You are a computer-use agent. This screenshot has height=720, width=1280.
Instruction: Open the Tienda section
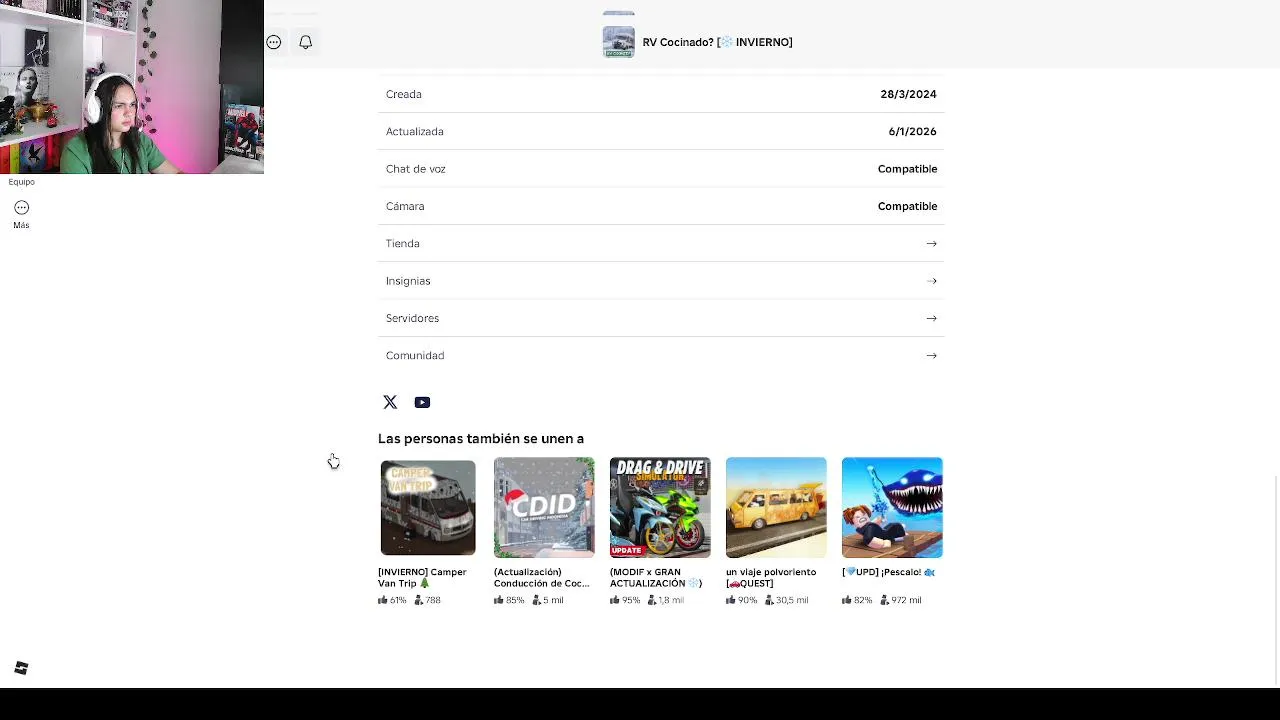click(661, 243)
